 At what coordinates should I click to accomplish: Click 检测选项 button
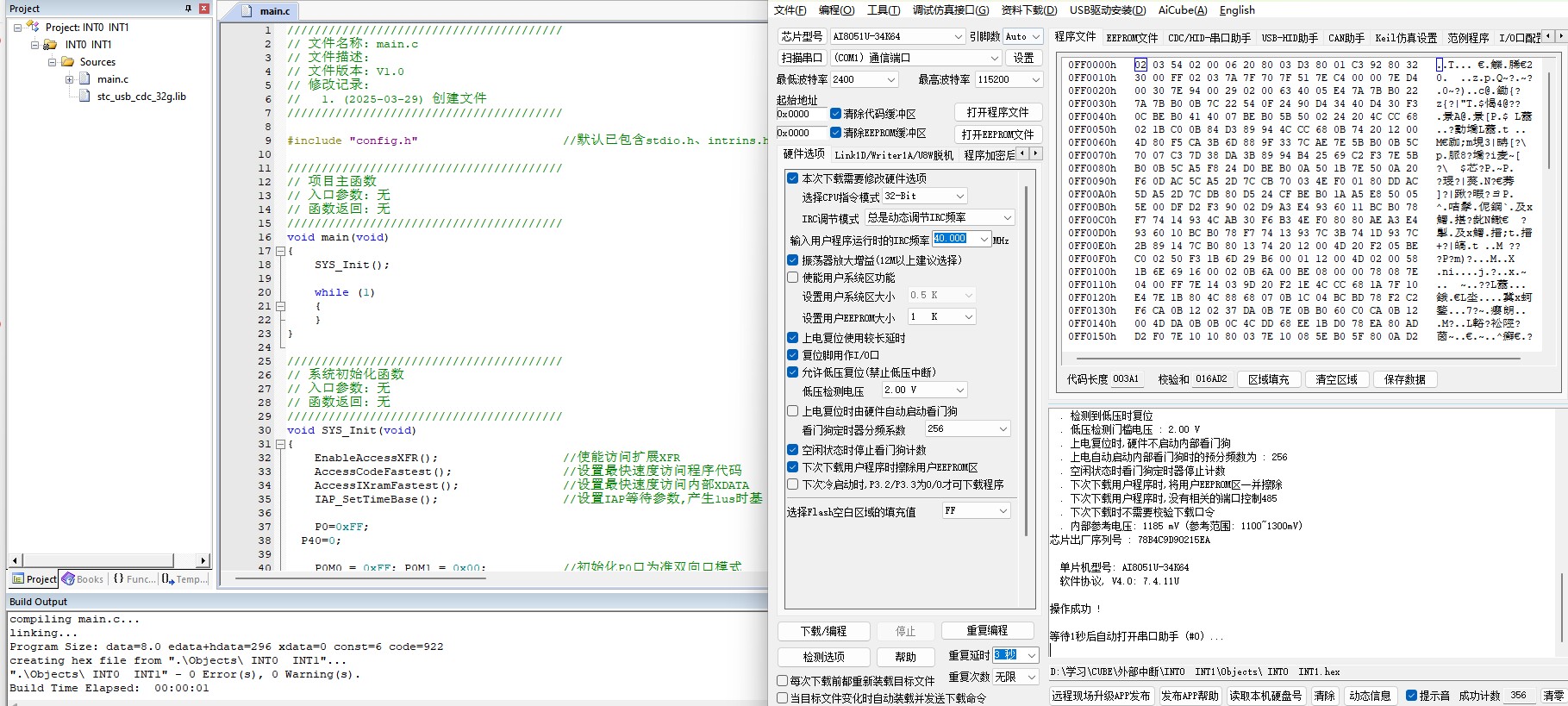coord(823,657)
